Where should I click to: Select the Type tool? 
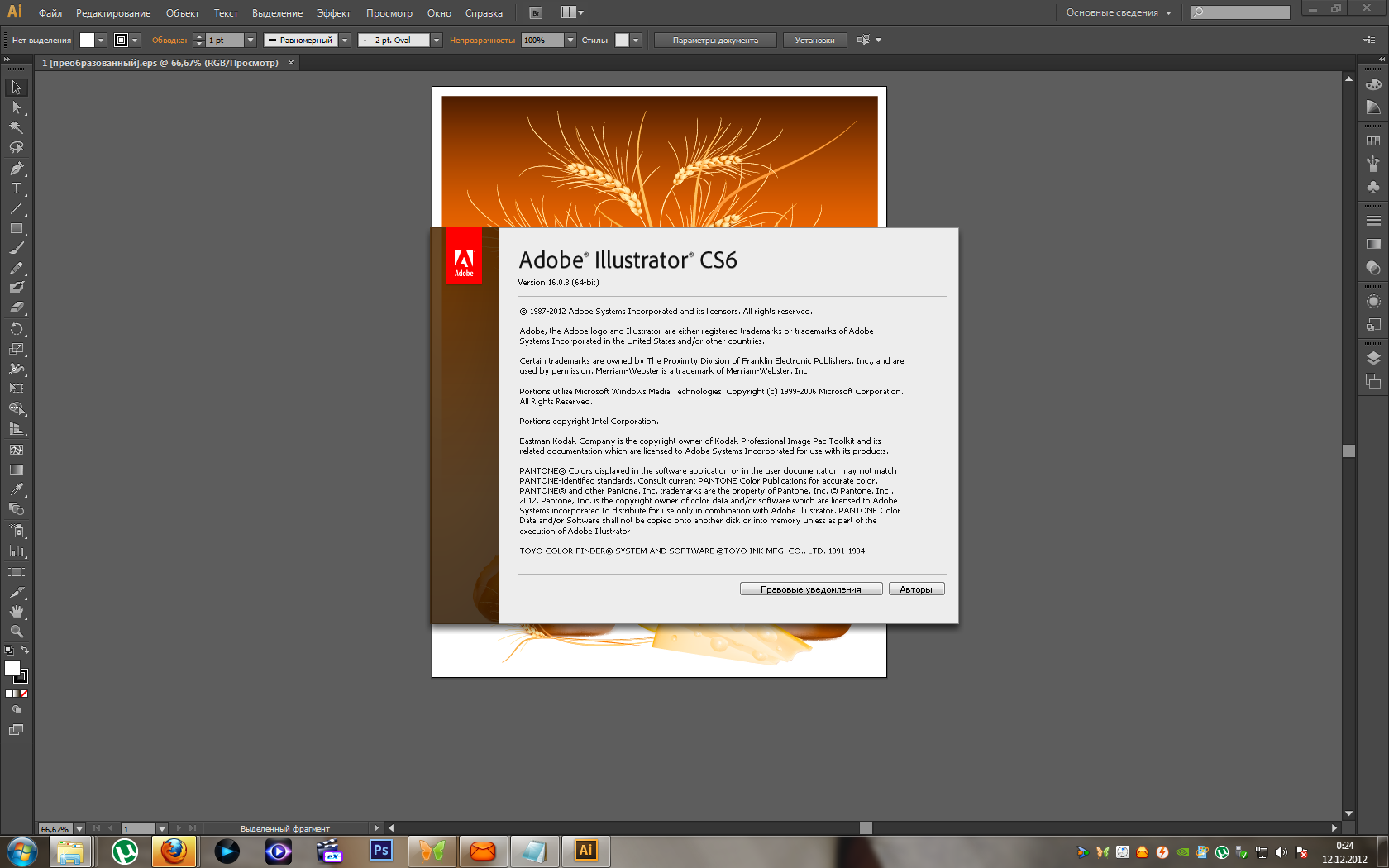[x=16, y=188]
